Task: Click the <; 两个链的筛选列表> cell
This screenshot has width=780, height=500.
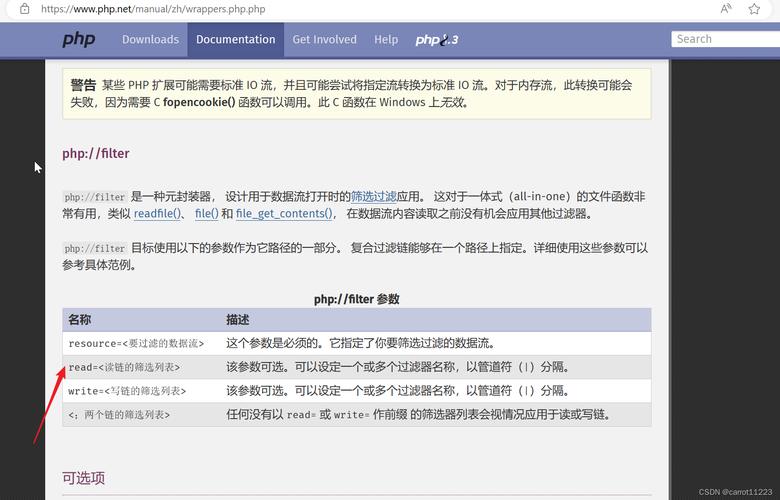Action: click(x=142, y=414)
